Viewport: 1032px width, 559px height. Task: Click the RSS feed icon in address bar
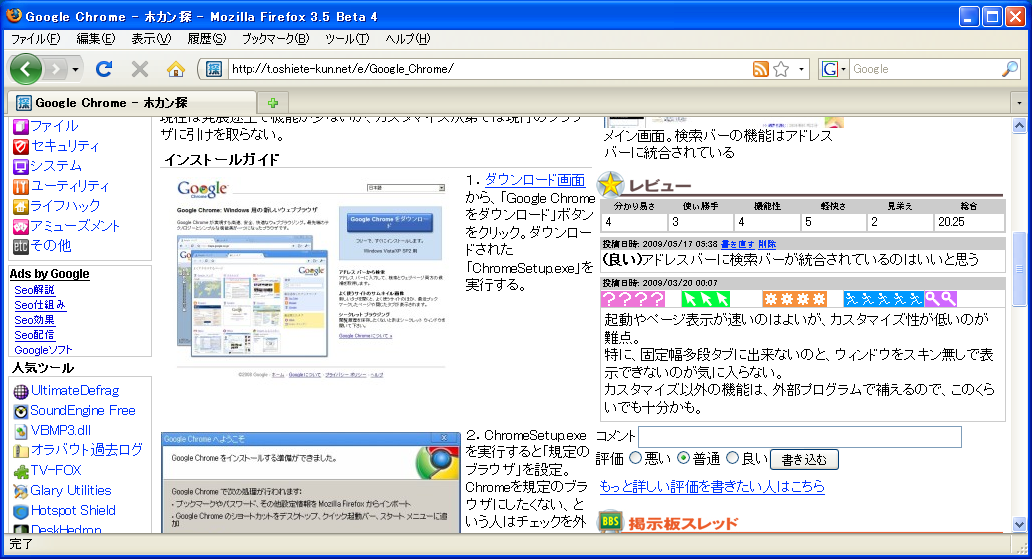pyautogui.click(x=760, y=68)
